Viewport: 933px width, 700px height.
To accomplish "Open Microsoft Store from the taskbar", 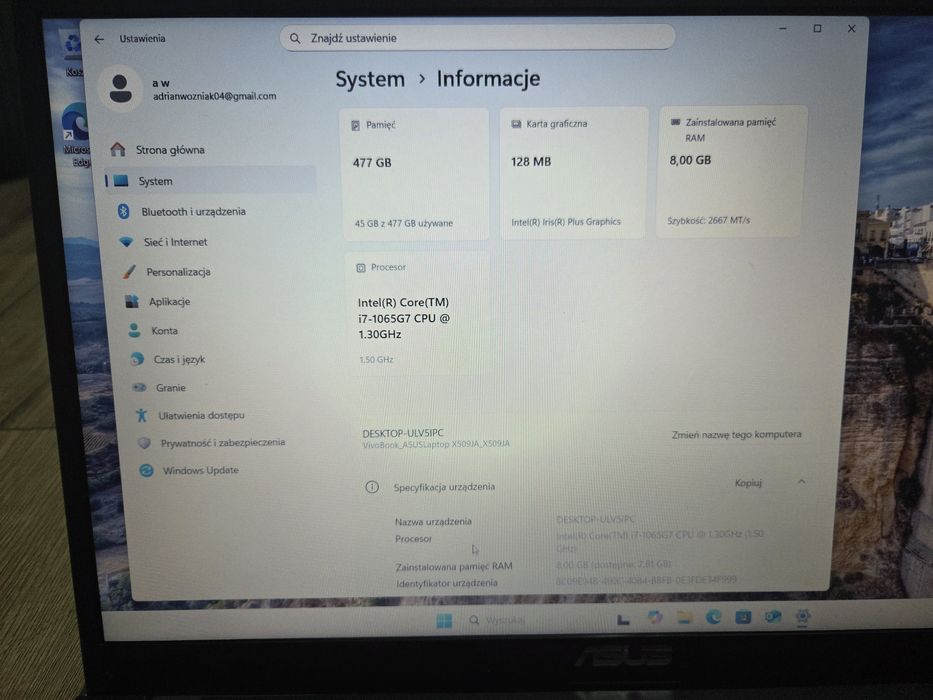I will [x=743, y=617].
